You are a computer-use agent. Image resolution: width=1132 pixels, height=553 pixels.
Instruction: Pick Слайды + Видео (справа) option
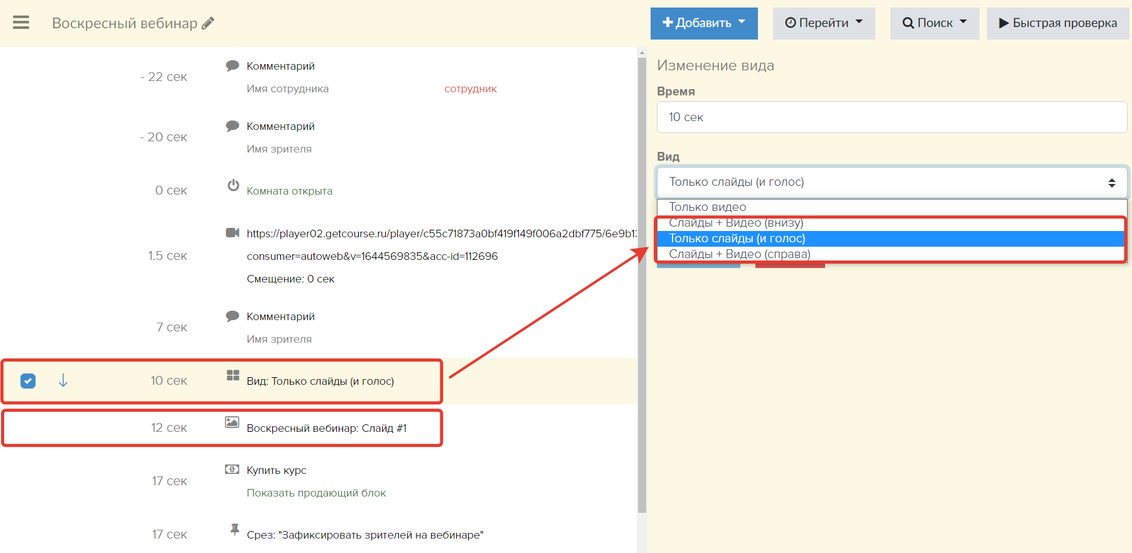739,255
